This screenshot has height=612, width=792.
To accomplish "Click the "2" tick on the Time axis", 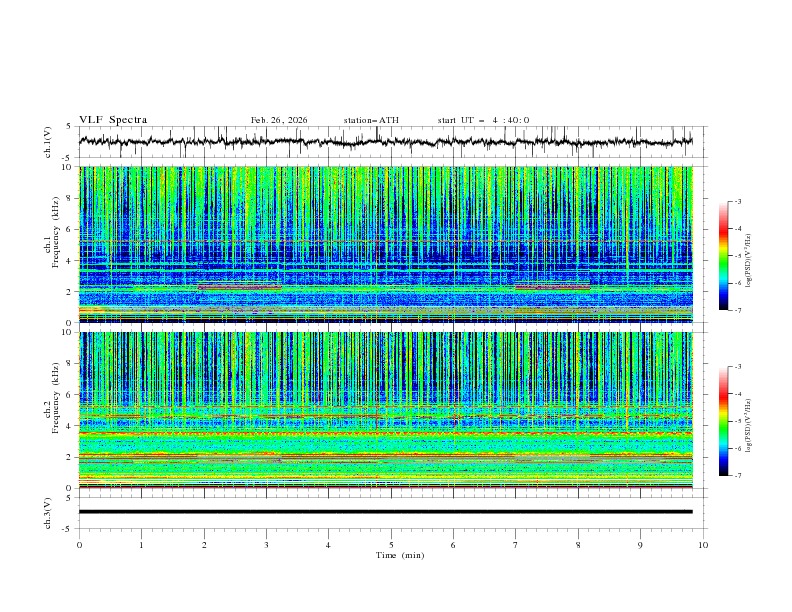I will coord(204,545).
